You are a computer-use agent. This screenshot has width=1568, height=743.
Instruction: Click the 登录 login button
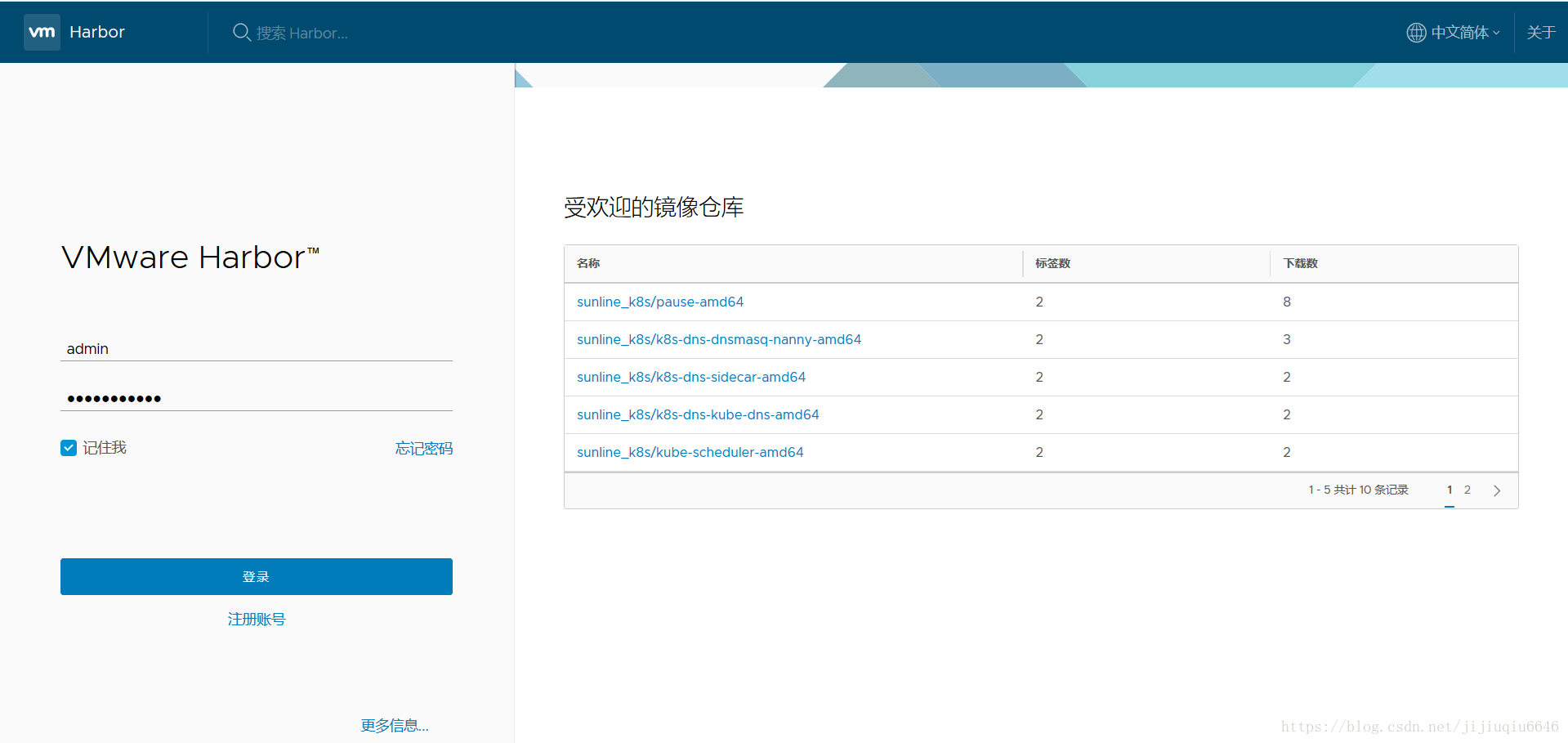coord(257,576)
